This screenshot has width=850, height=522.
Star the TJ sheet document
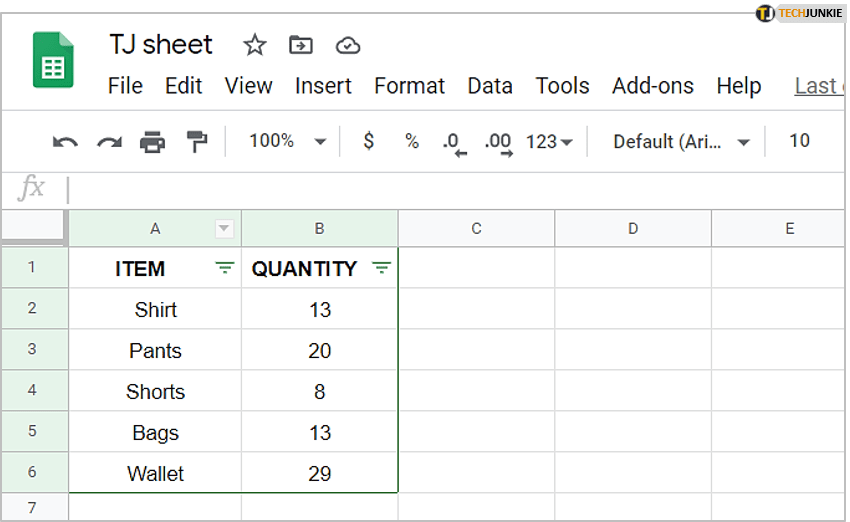255,45
